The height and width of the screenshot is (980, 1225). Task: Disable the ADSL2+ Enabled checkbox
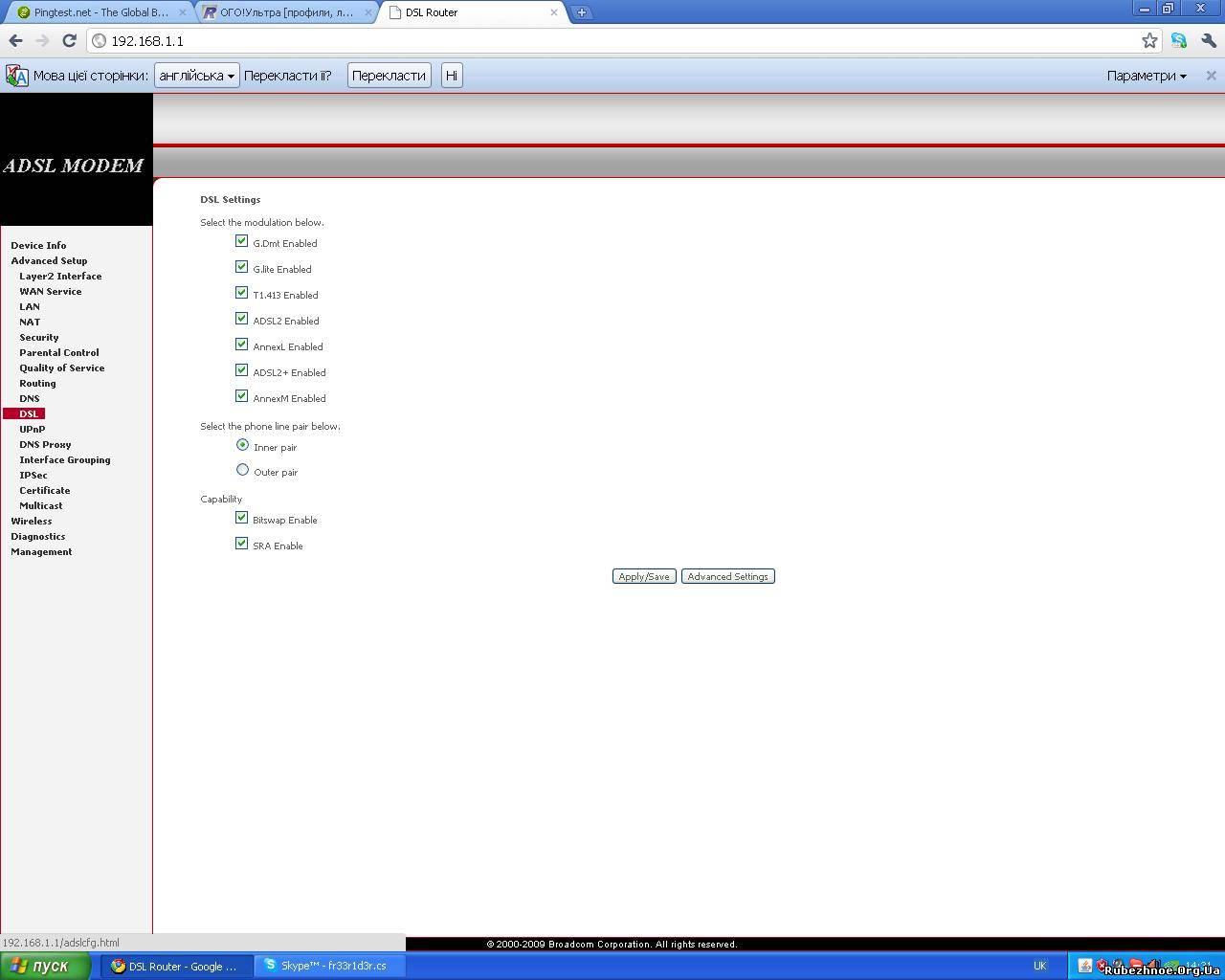pyautogui.click(x=241, y=370)
